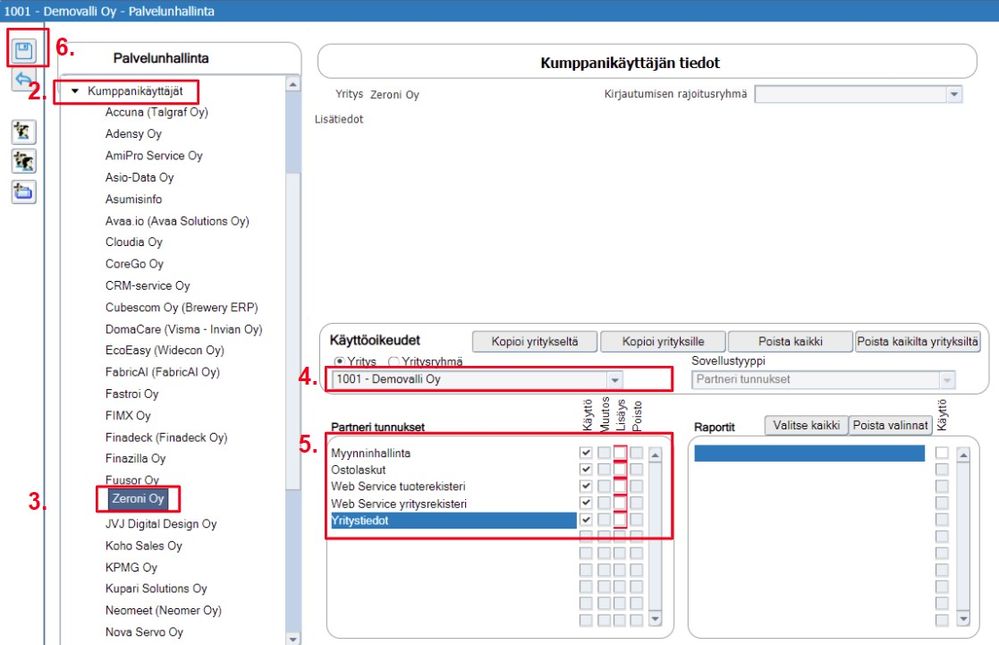
Task: Select DomaCare (Visma - Invian Oy)
Action: (x=183, y=330)
